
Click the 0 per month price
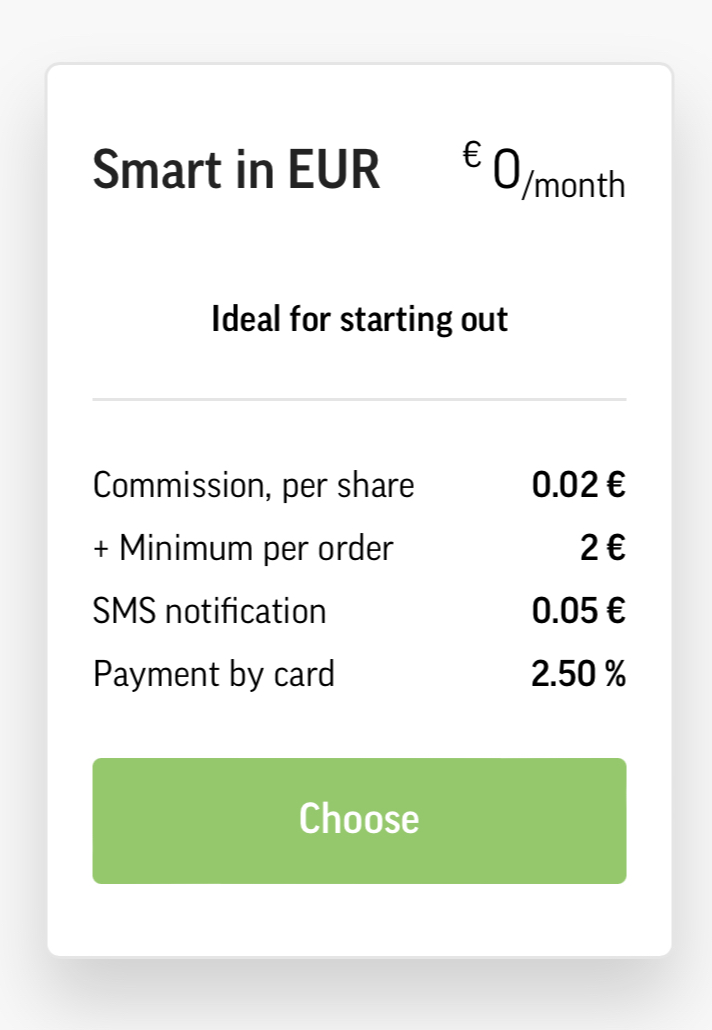click(x=544, y=171)
